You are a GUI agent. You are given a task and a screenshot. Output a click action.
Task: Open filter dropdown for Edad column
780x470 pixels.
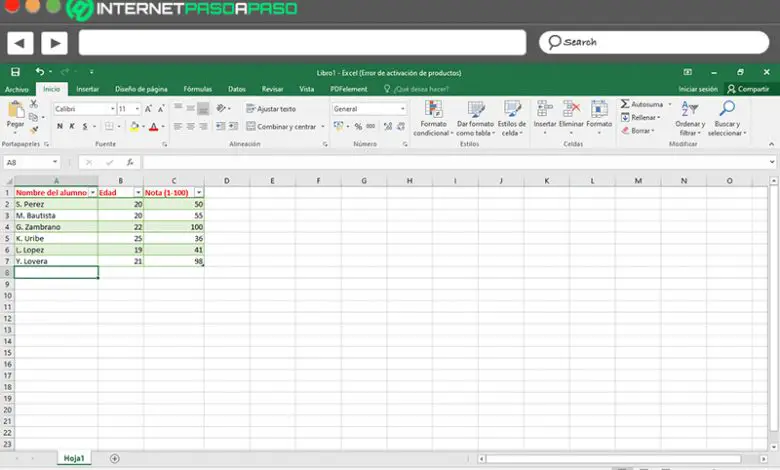pyautogui.click(x=138, y=192)
